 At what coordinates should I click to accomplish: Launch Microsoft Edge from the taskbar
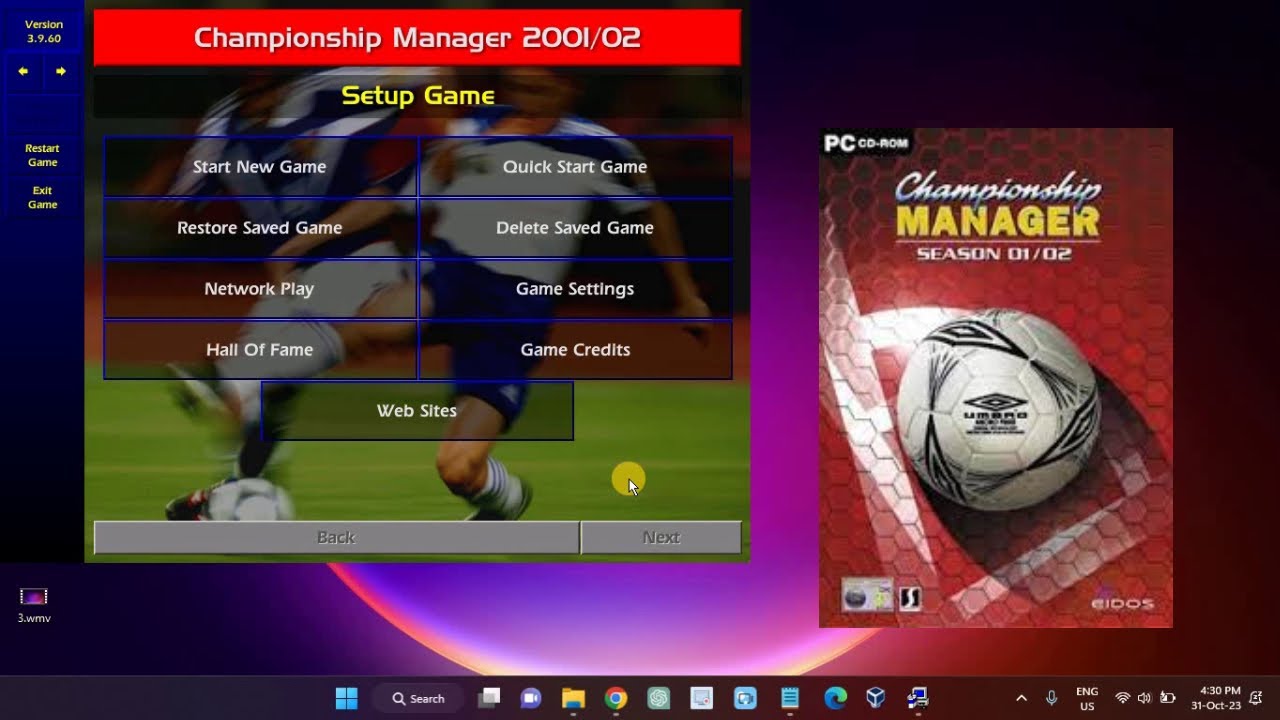834,698
